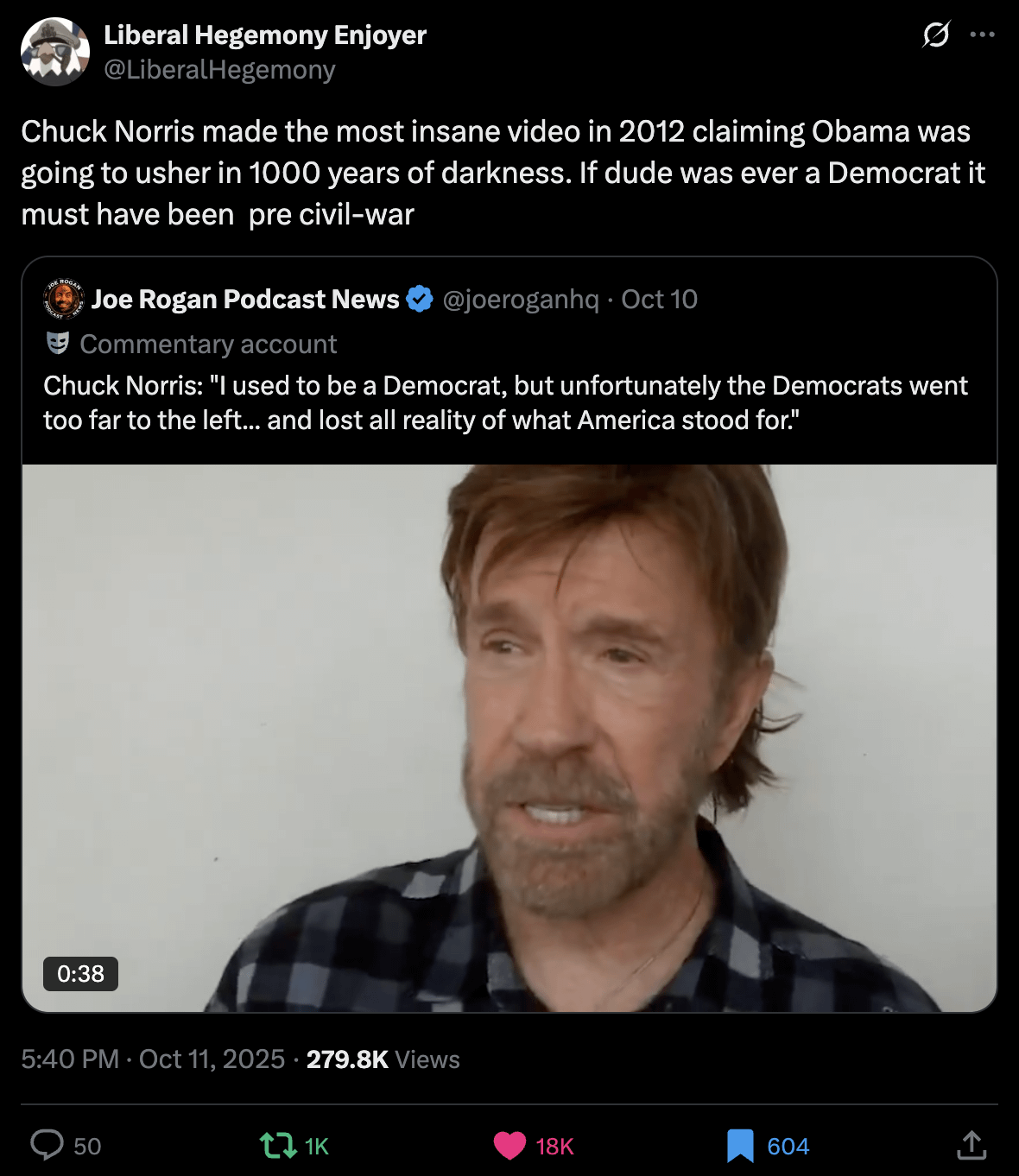Viewport: 1019px width, 1176px height.
Task: Click the Oct 10 quoted post date
Action: click(659, 299)
